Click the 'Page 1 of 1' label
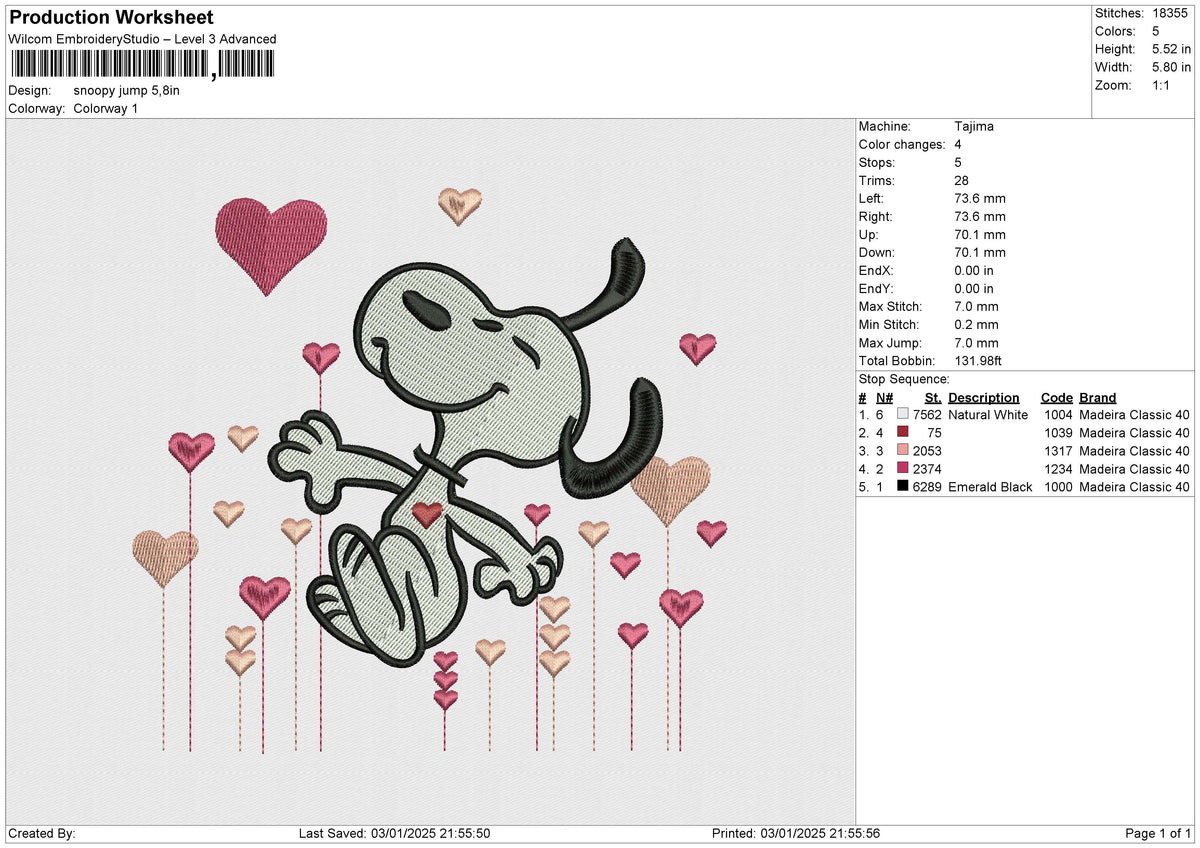1200x848 pixels. click(1156, 832)
